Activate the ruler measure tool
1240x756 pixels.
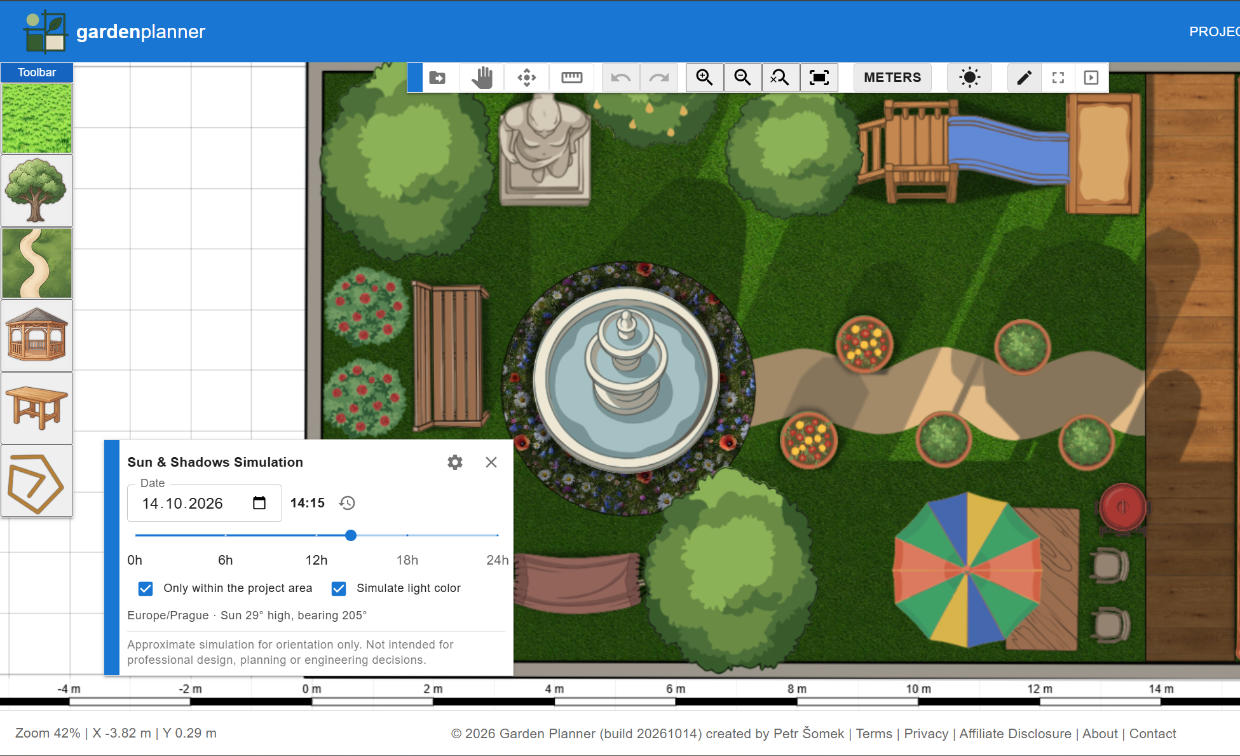click(572, 78)
